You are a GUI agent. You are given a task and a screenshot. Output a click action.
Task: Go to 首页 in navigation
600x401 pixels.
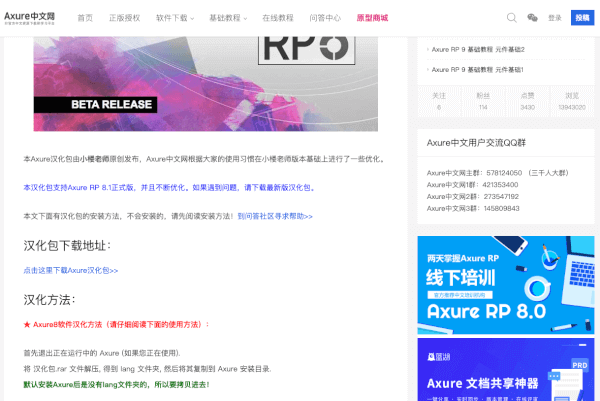tap(85, 18)
